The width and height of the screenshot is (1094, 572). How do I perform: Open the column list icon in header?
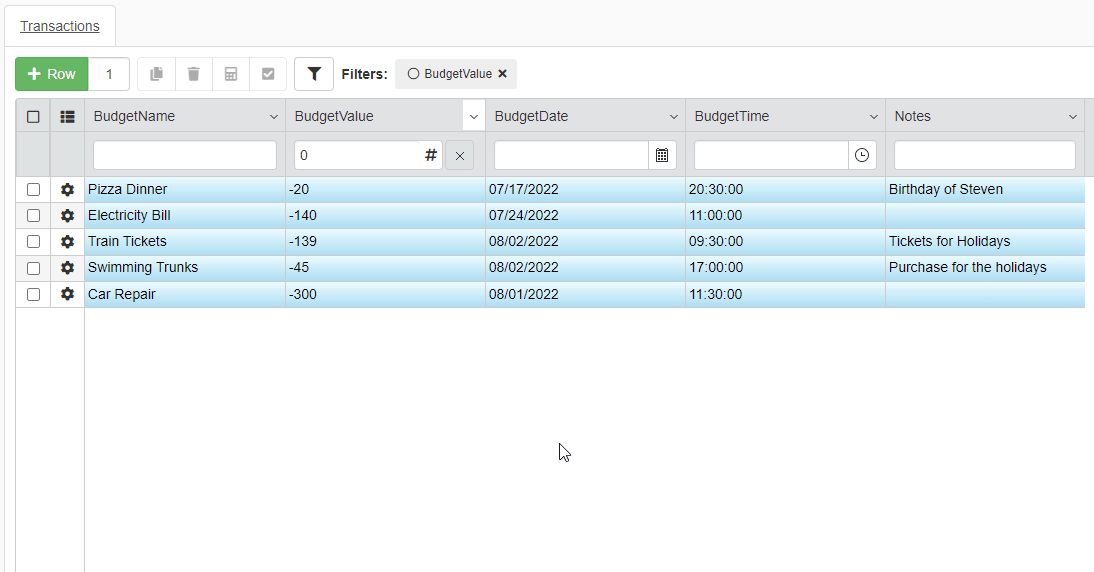click(67, 116)
